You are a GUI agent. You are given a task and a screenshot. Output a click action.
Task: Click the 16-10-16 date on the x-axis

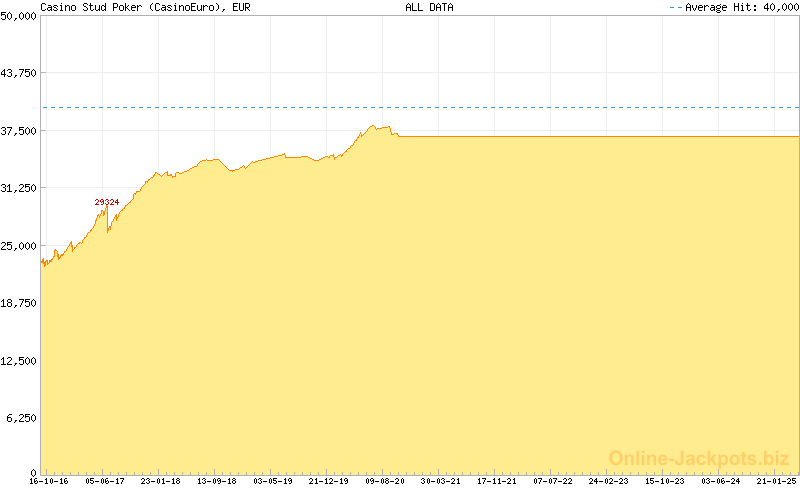pos(48,481)
